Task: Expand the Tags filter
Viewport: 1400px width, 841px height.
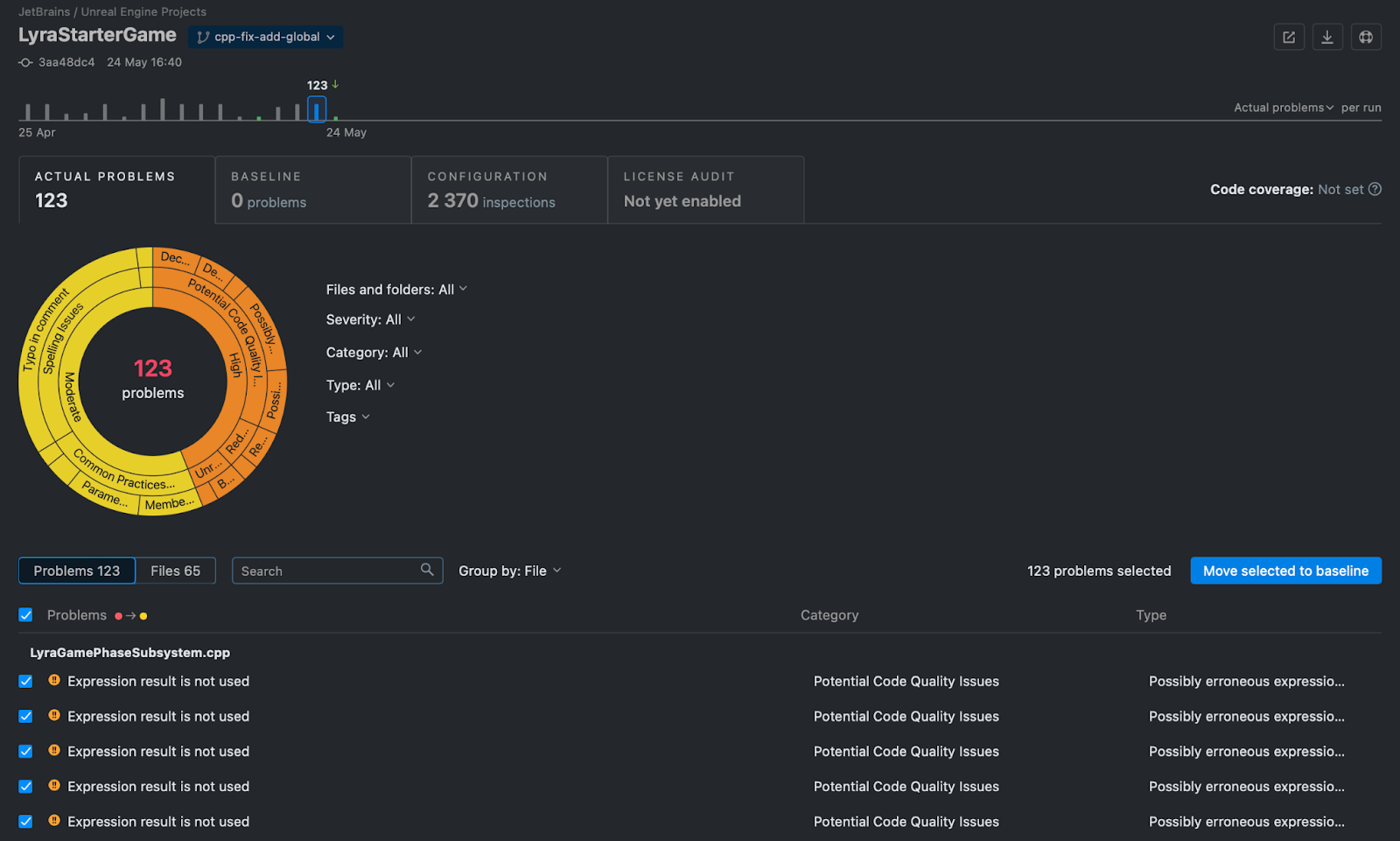Action: click(347, 417)
